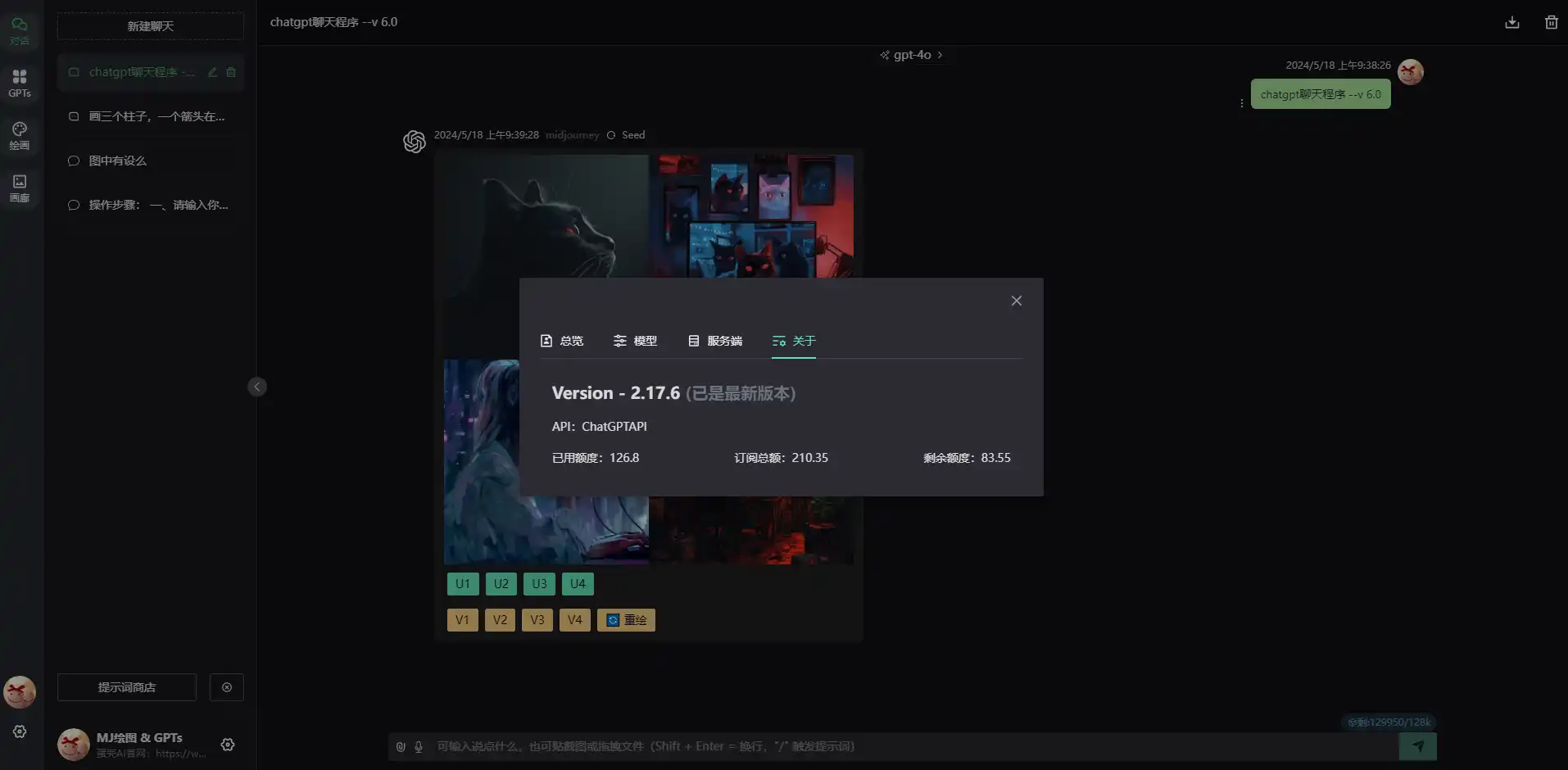Image resolution: width=1568 pixels, height=770 pixels.
Task: Click the 129950/128k token counter badge
Action: click(1389, 722)
